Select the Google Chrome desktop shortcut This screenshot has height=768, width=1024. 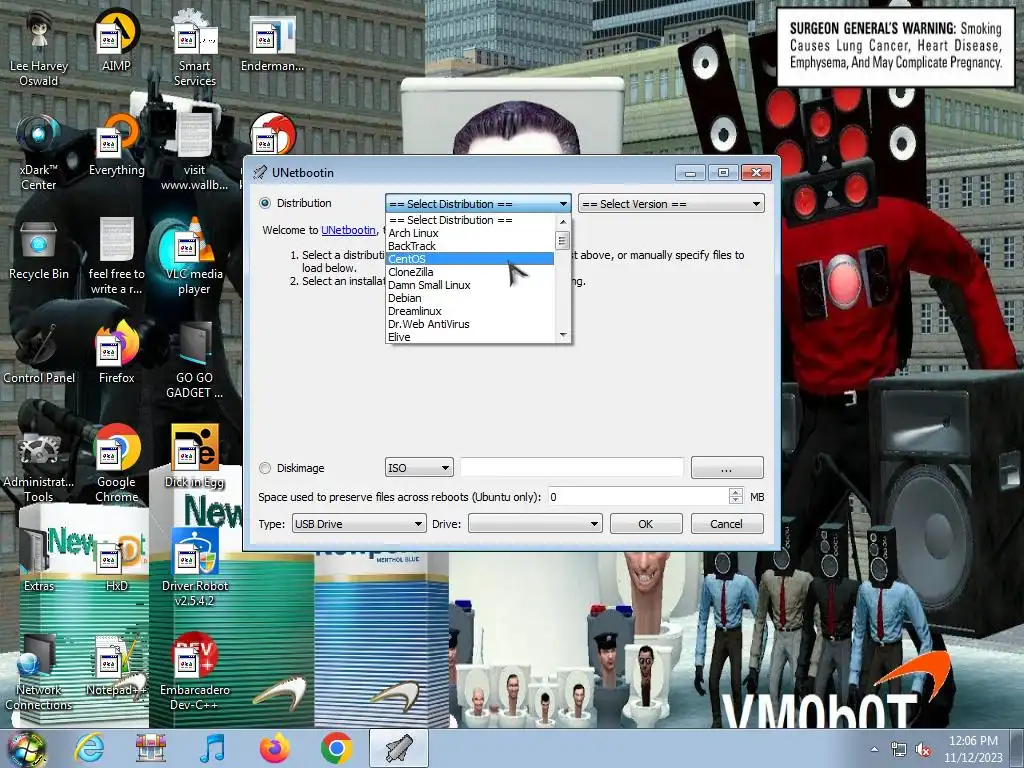[116, 465]
